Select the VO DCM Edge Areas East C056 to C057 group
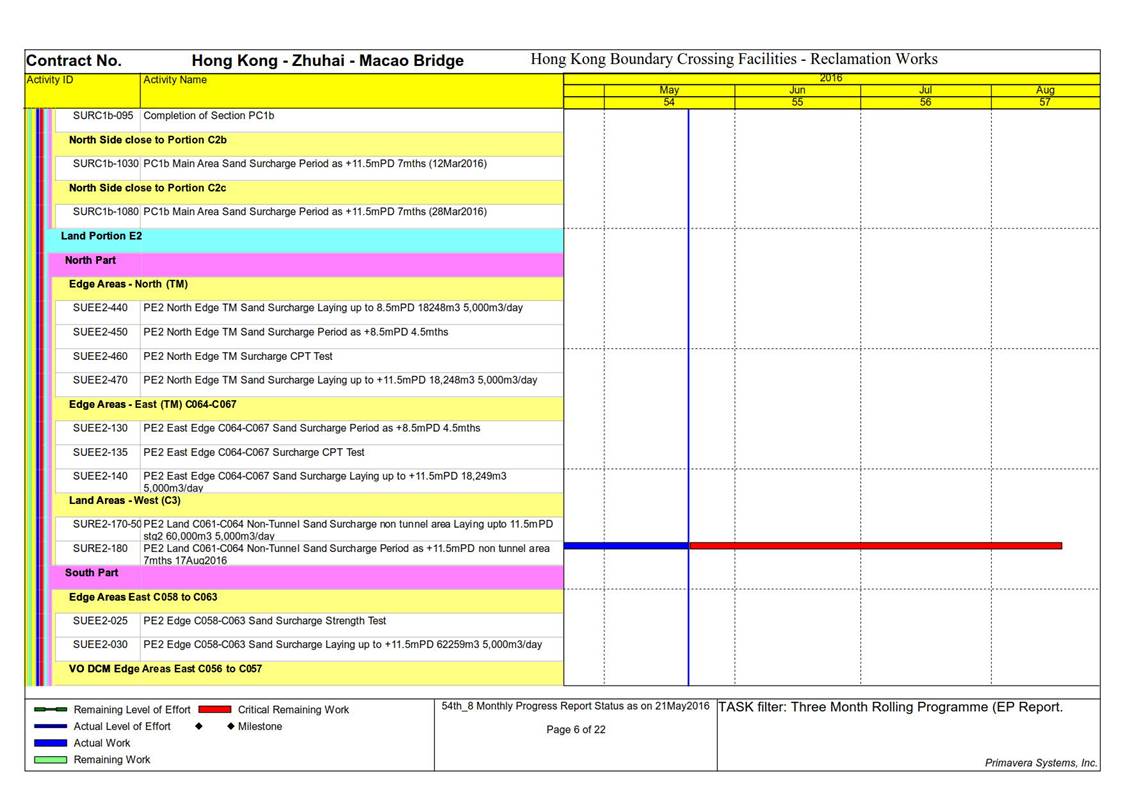Image resolution: width=1123 pixels, height=794 pixels. [x=309, y=673]
